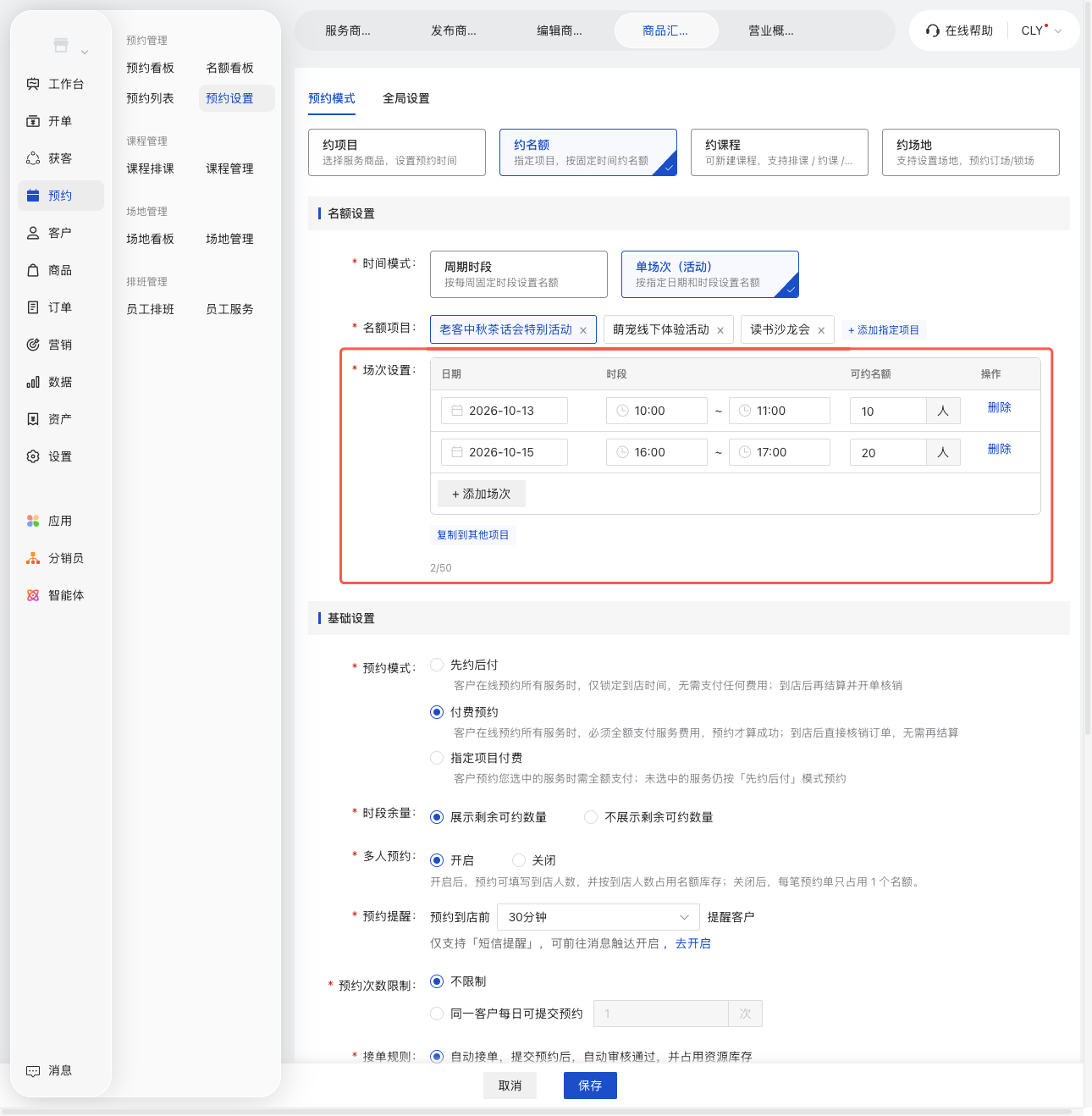Click the 2026-10-13 date field
This screenshot has width=1092, height=1116.
click(505, 411)
